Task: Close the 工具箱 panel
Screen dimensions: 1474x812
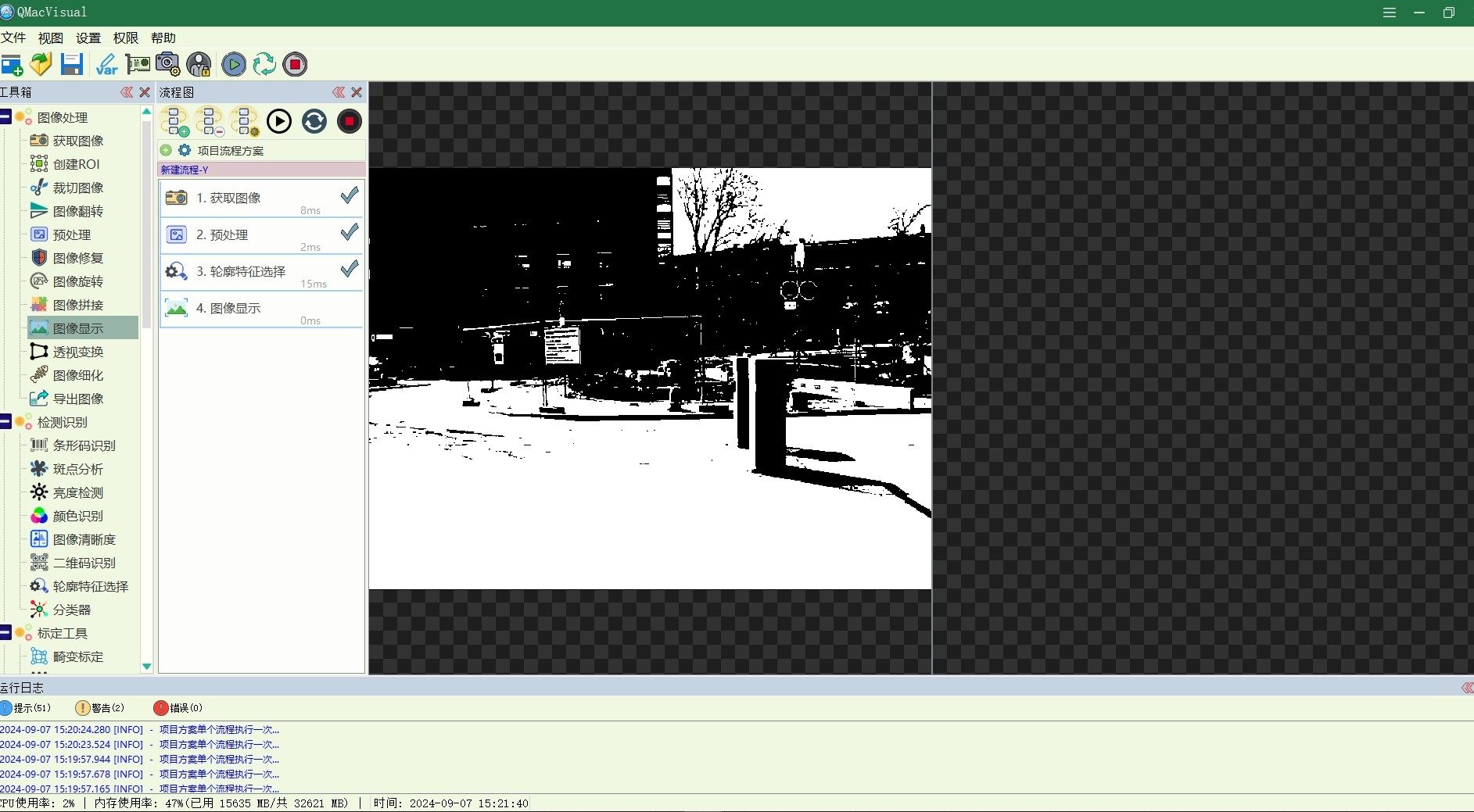Action: [x=145, y=92]
